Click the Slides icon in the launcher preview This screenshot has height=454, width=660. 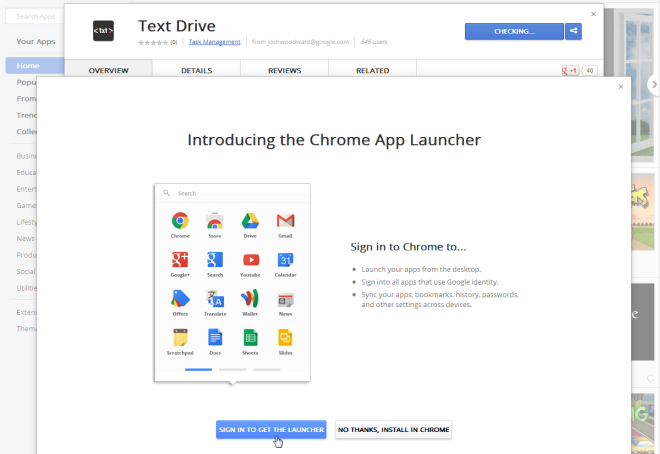pyautogui.click(x=285, y=337)
